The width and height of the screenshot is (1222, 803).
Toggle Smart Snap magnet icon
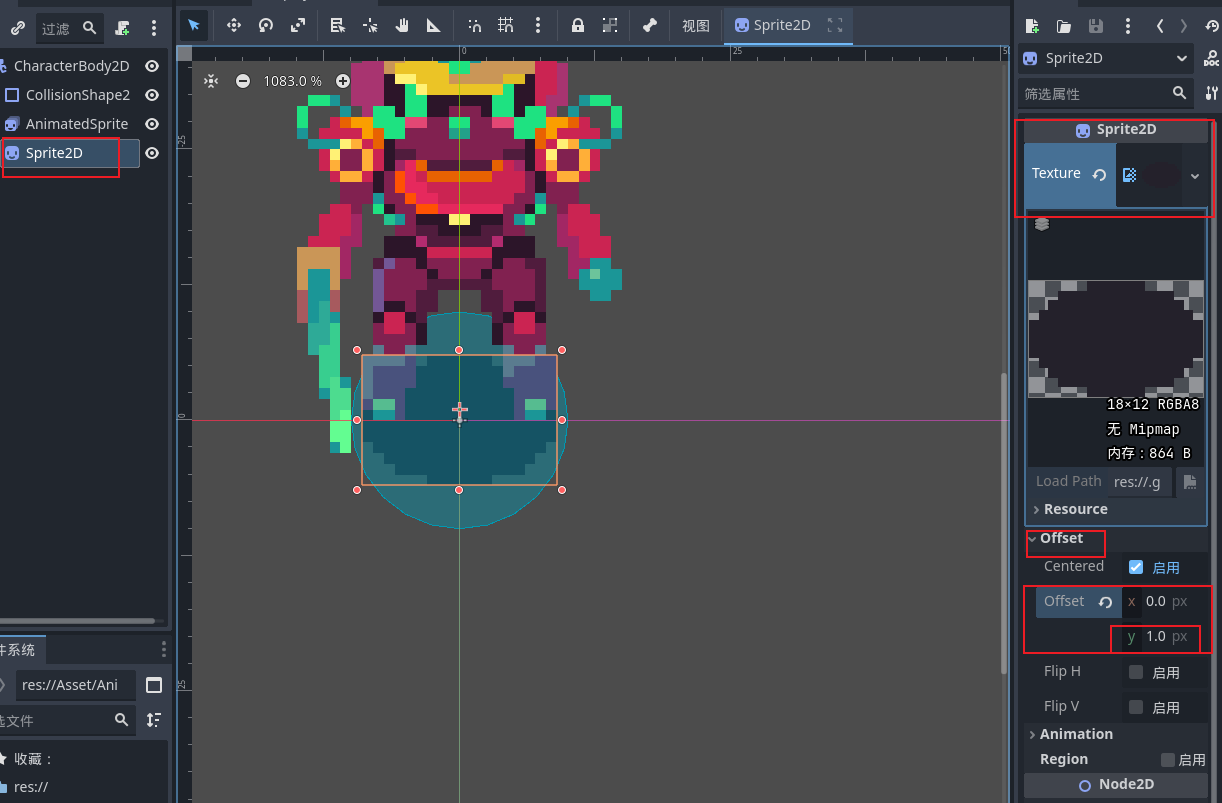475,25
